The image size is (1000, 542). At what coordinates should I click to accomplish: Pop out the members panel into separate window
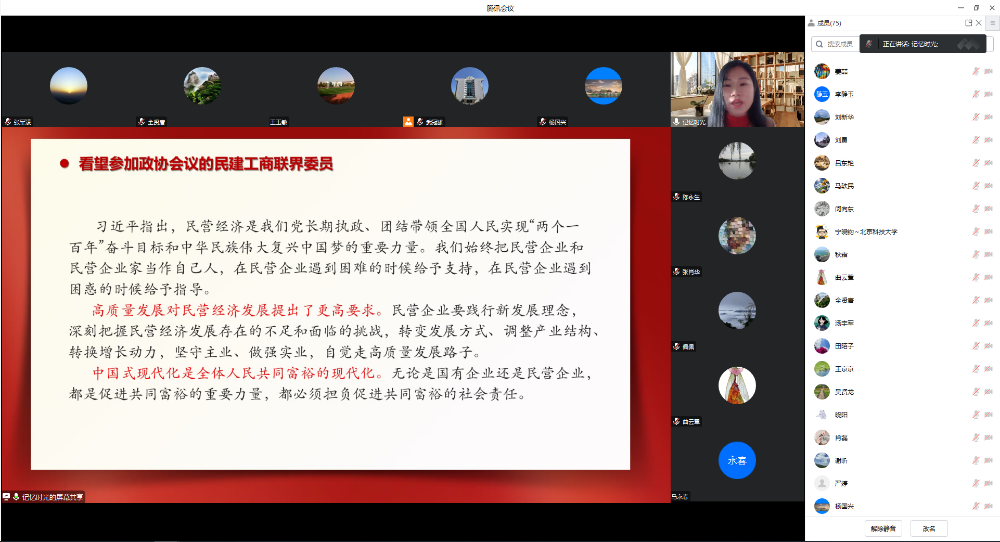click(x=968, y=22)
